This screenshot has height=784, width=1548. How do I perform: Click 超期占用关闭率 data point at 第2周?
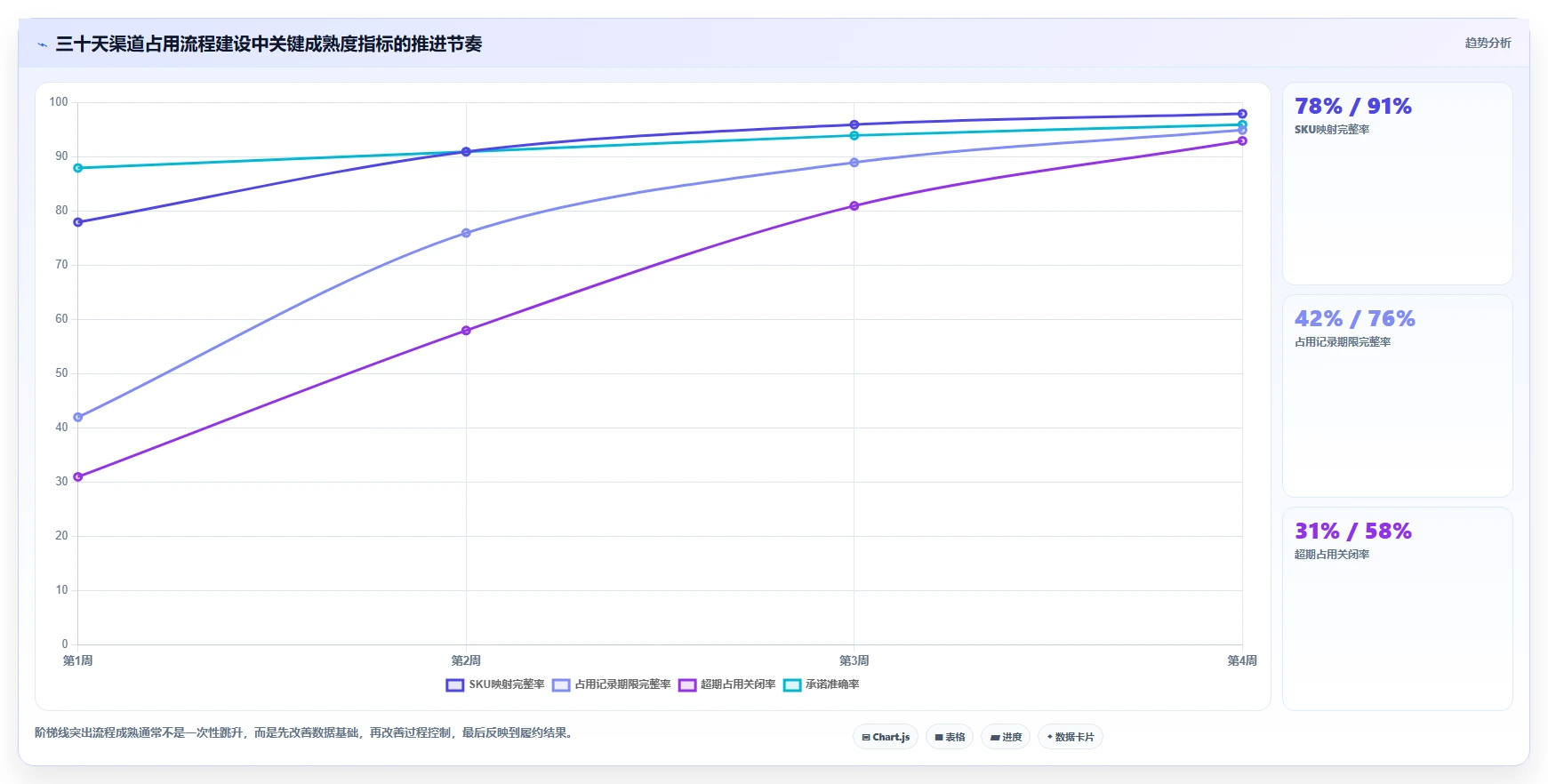point(466,331)
